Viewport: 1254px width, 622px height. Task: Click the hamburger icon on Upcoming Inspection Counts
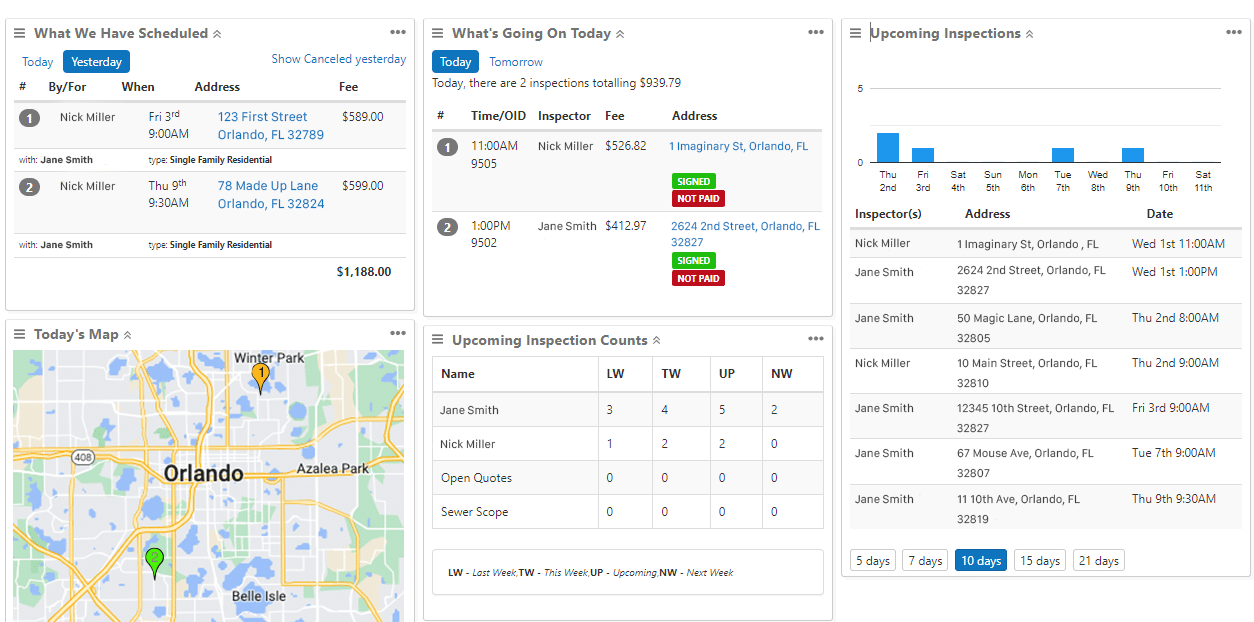coord(438,338)
